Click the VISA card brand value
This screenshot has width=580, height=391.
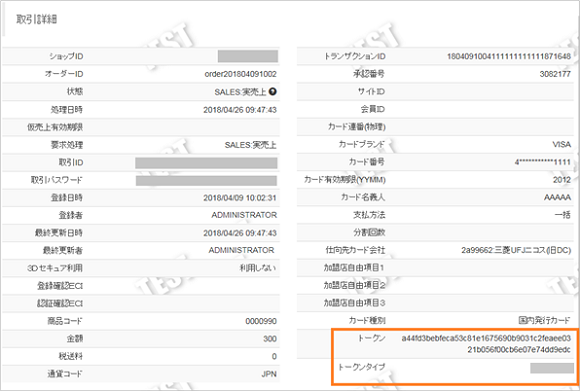pos(562,144)
